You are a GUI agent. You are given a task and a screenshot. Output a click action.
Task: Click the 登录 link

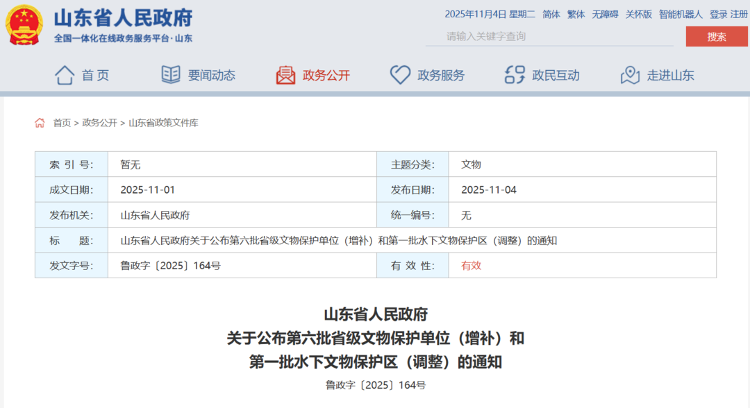pos(718,14)
